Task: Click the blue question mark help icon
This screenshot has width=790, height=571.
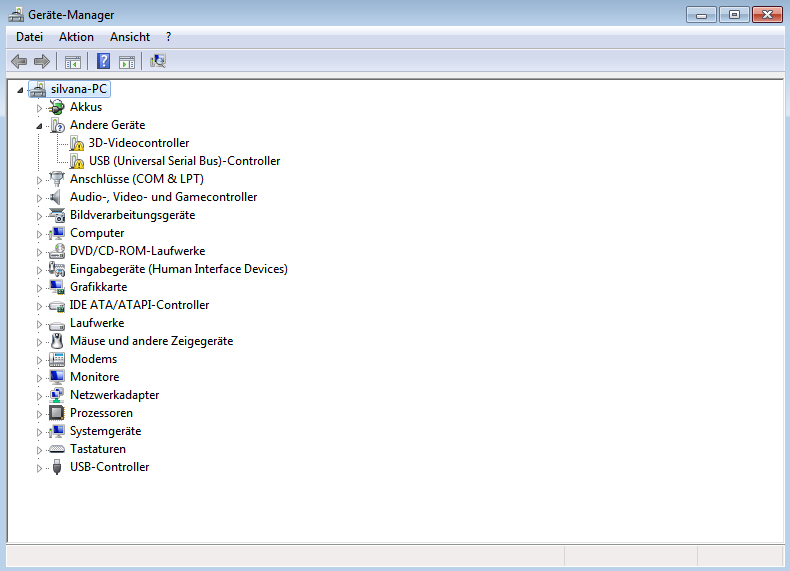Action: coord(103,62)
